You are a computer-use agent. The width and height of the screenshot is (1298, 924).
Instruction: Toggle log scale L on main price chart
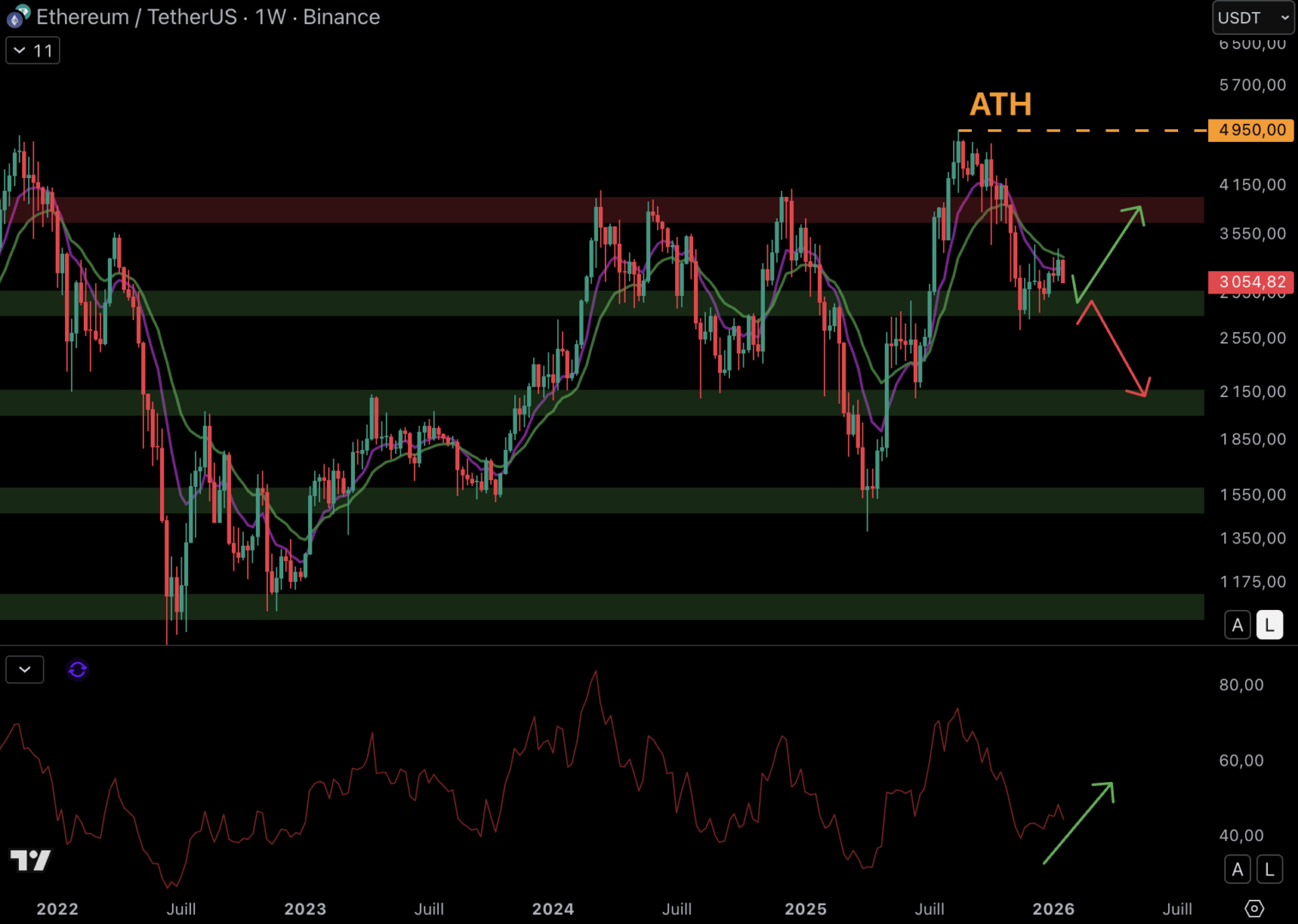point(1270,625)
